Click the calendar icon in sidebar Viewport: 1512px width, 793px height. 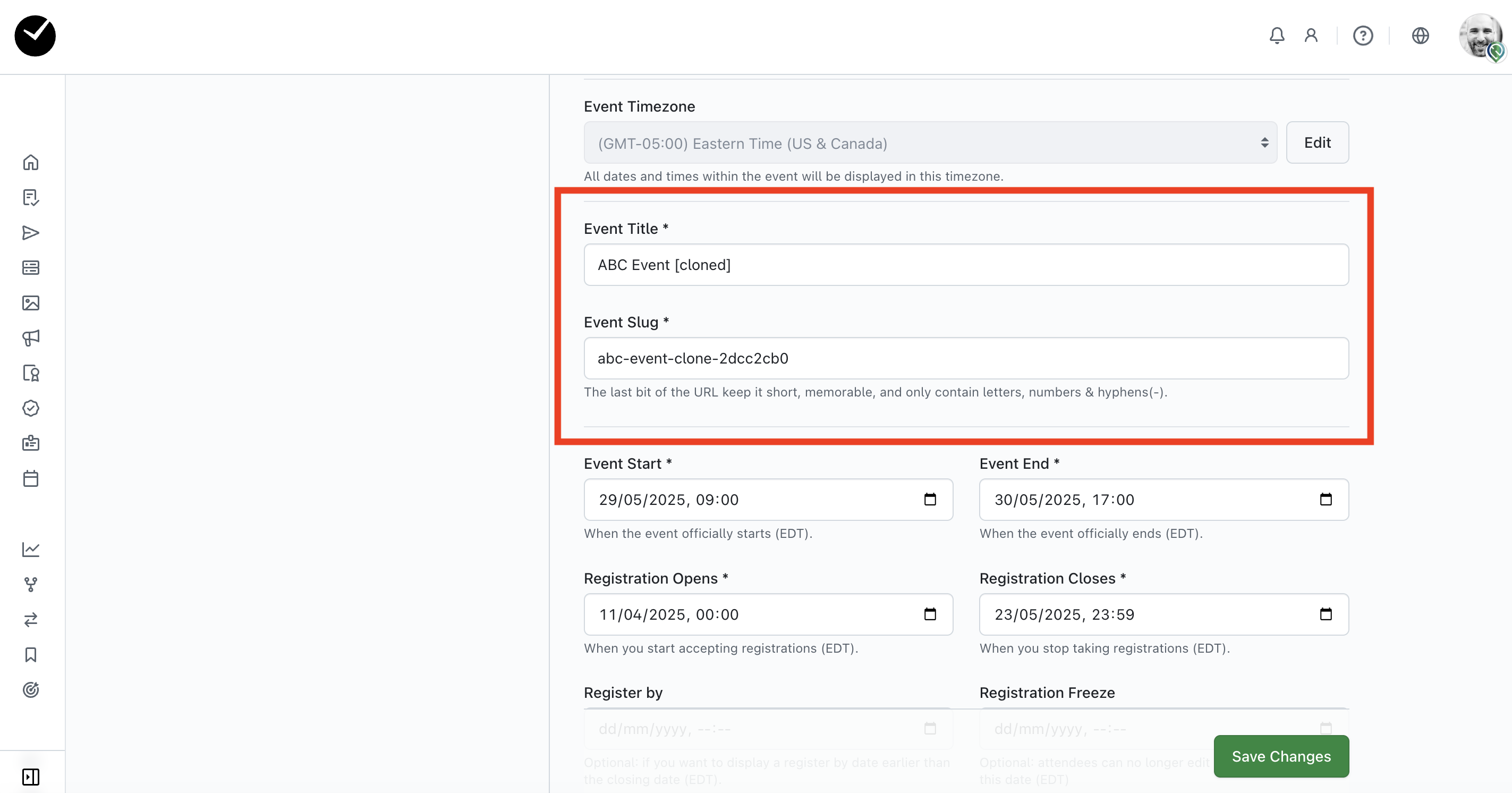pos(30,479)
